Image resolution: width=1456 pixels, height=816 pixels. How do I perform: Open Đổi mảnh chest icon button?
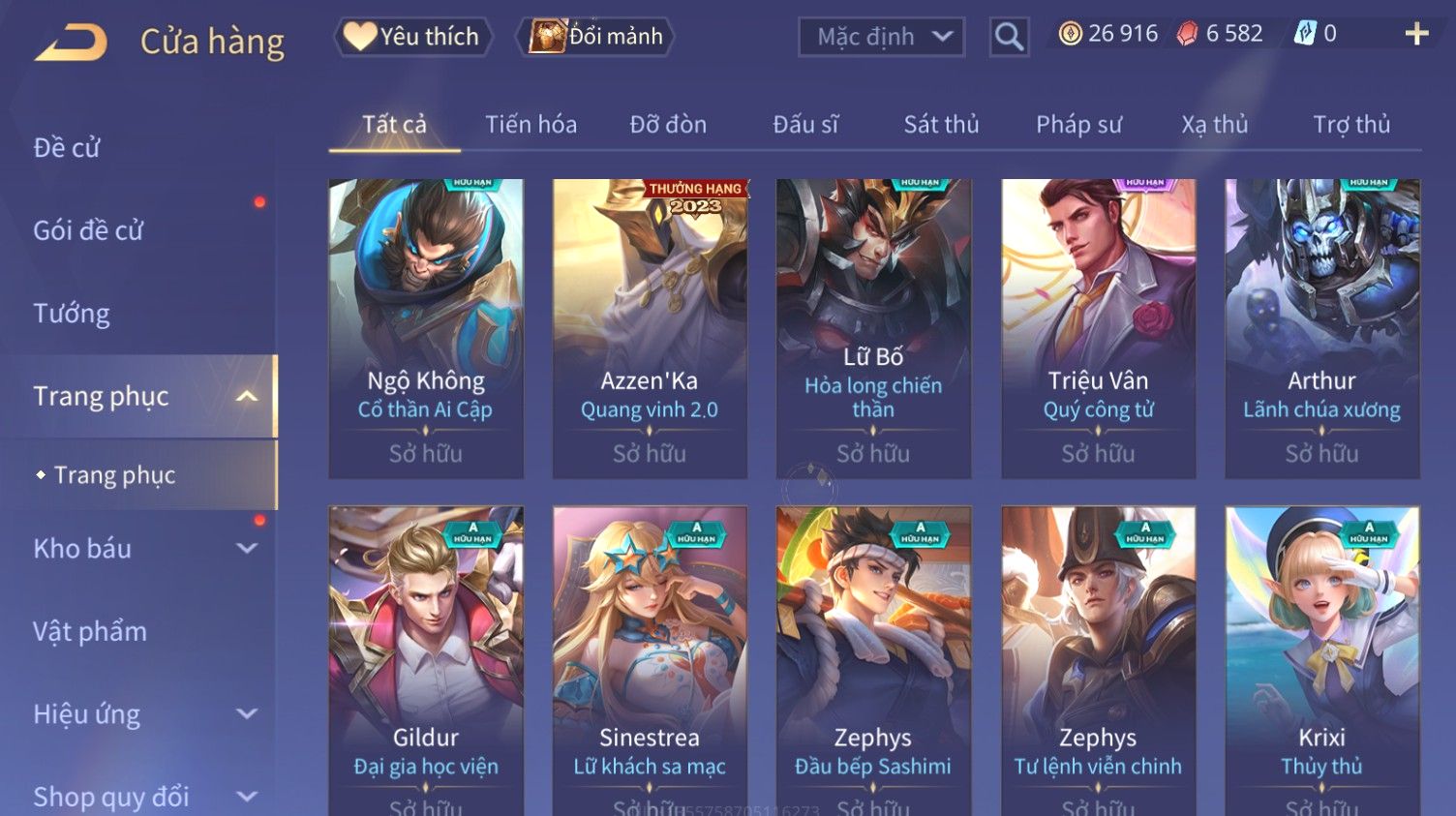pos(596,37)
